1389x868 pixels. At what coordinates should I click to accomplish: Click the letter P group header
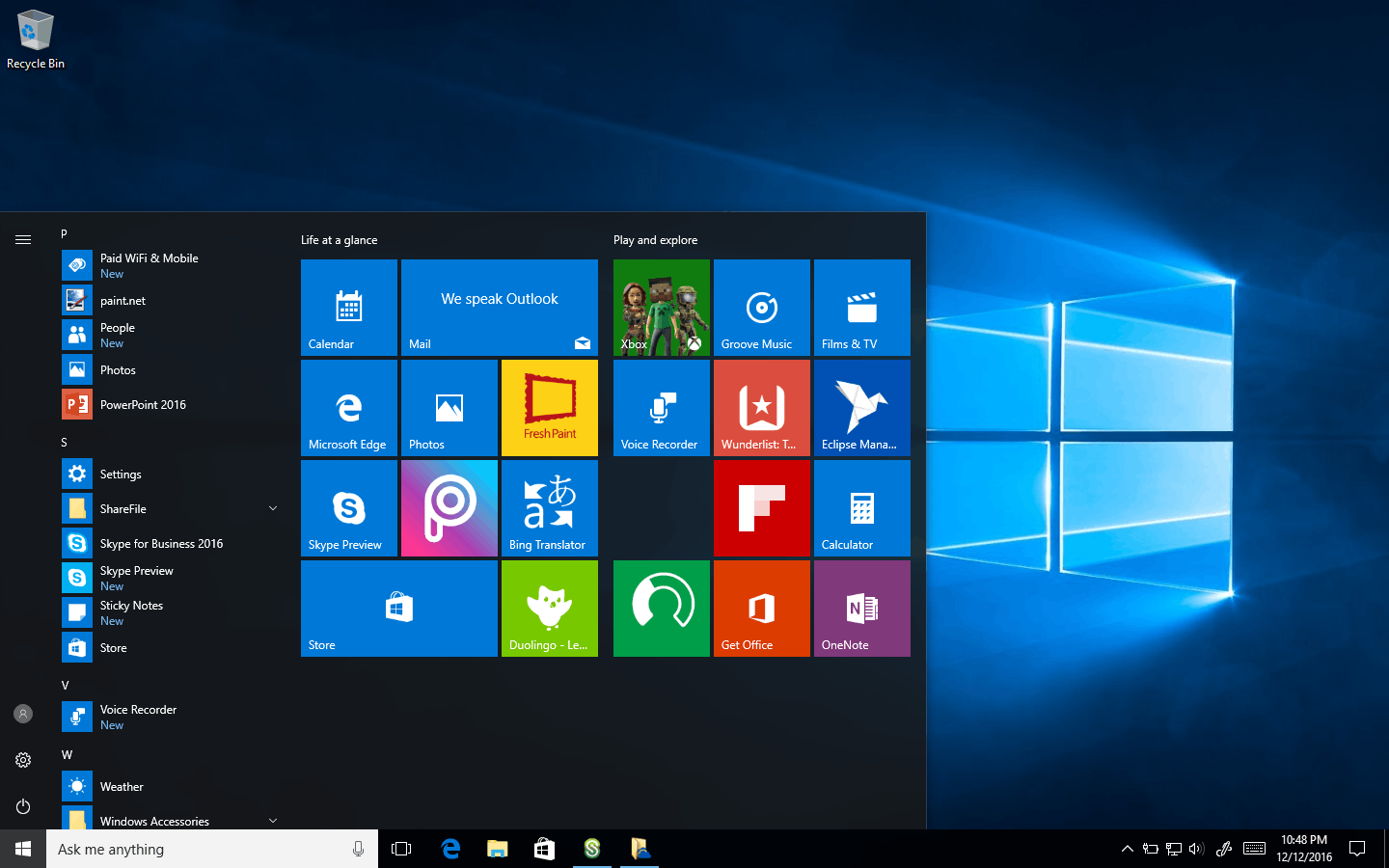click(64, 233)
